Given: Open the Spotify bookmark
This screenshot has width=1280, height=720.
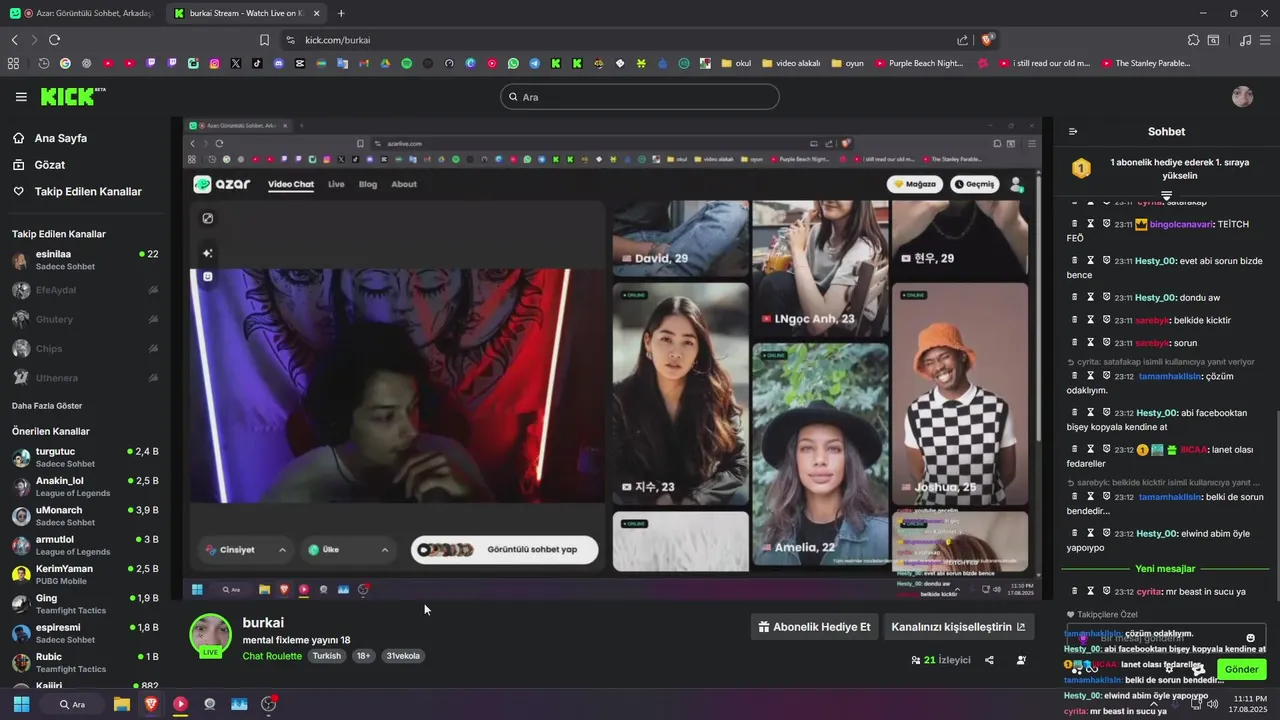Looking at the screenshot, I should (x=407, y=63).
